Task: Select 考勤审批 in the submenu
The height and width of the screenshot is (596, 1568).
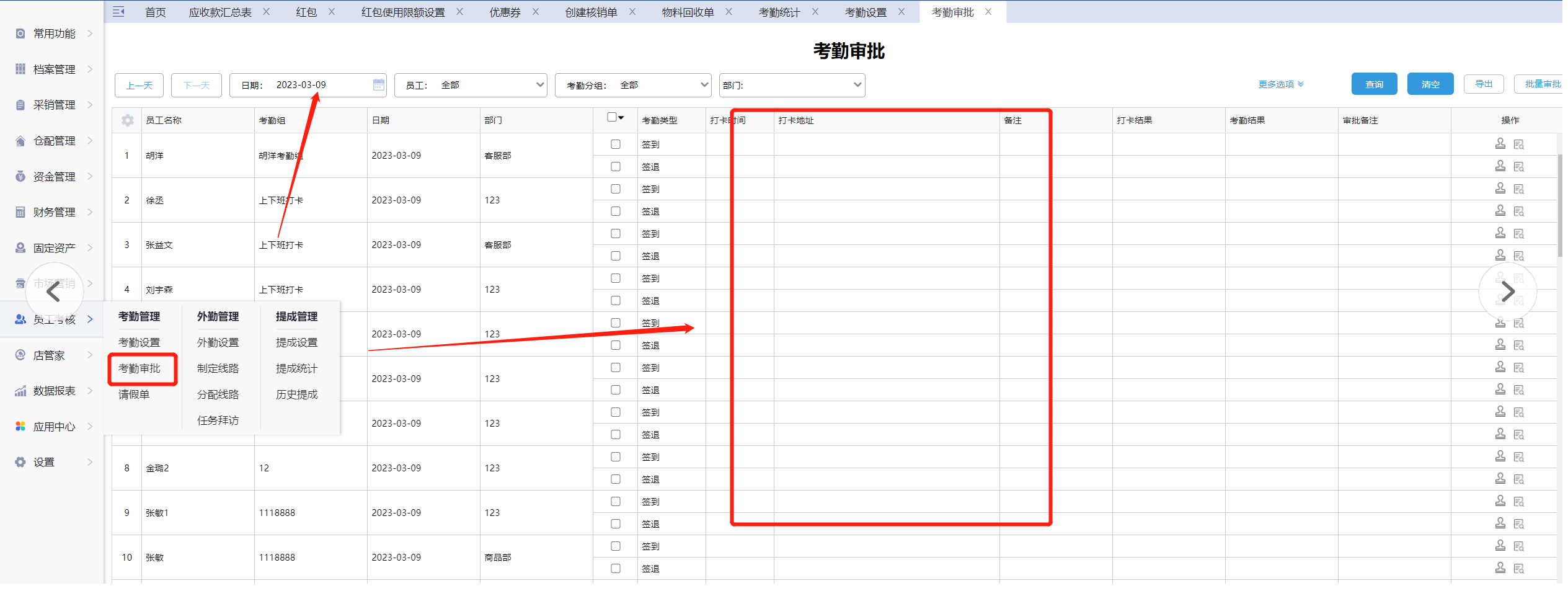Action: pos(140,368)
